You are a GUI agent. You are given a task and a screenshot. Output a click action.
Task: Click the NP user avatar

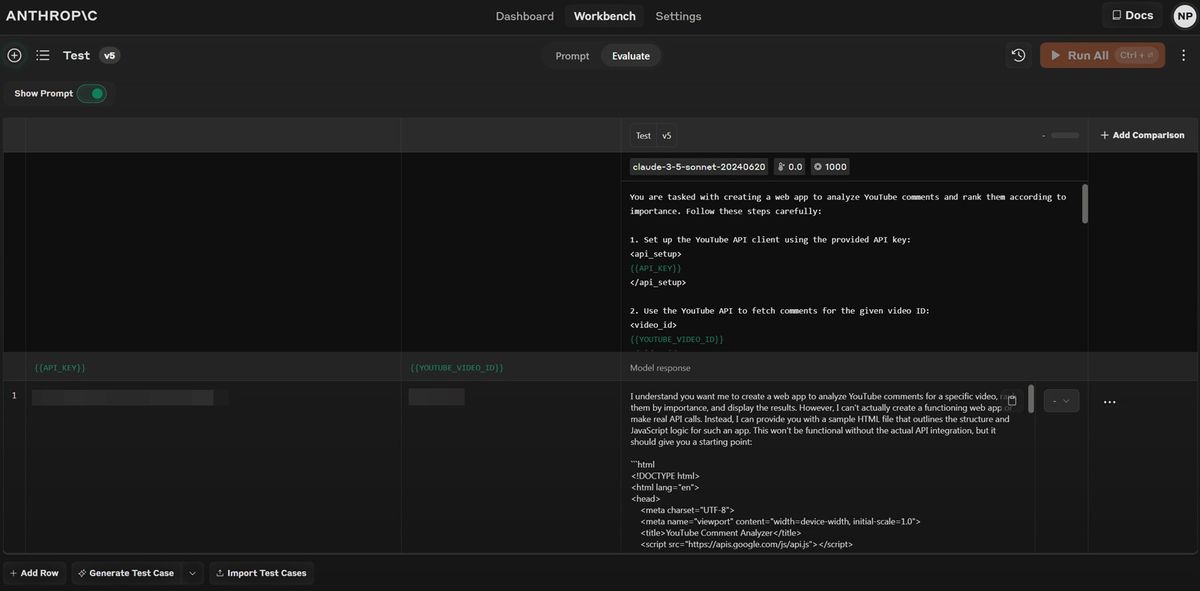(x=1184, y=16)
